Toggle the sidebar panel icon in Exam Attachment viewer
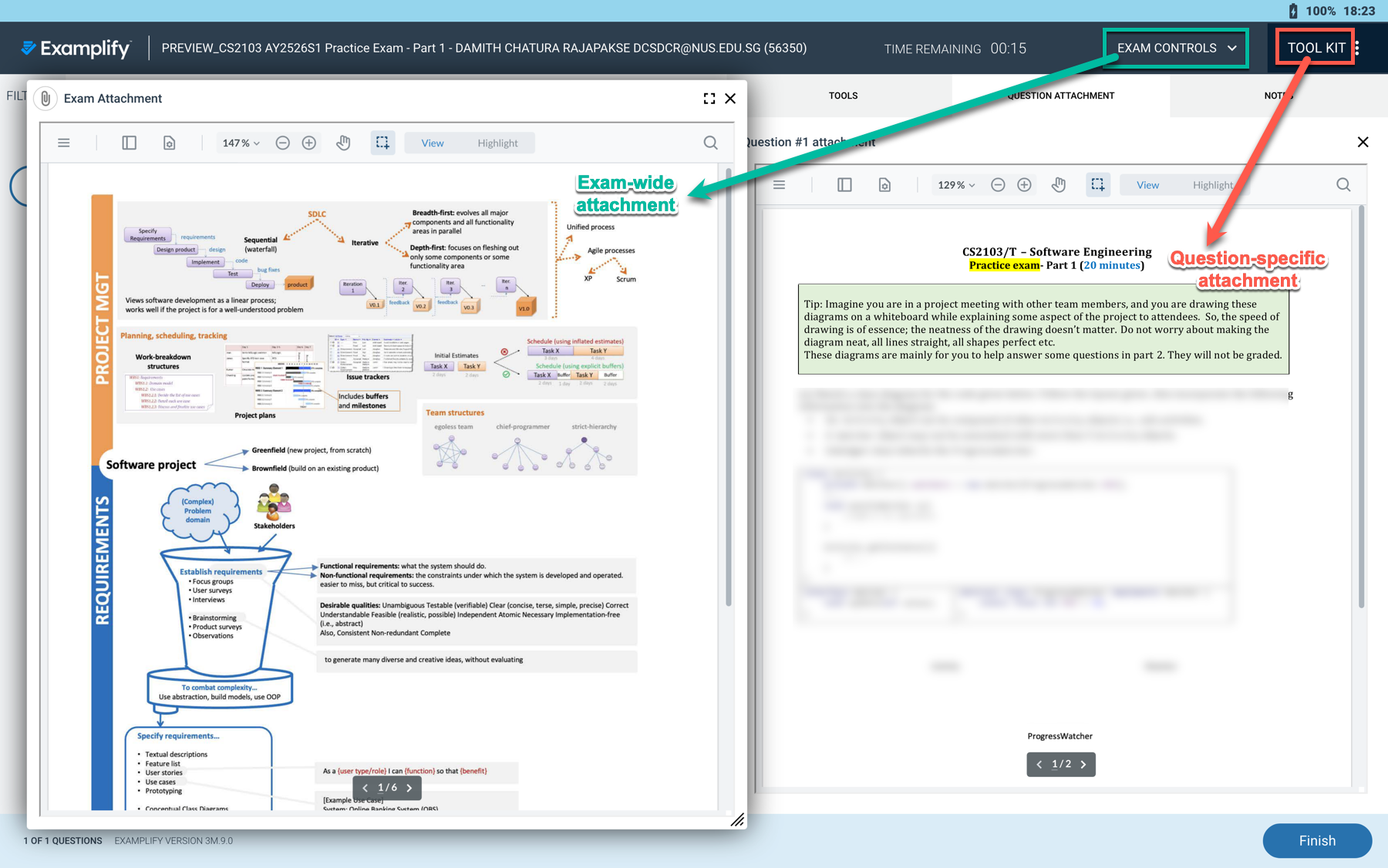The width and height of the screenshot is (1388, 868). 129,143
